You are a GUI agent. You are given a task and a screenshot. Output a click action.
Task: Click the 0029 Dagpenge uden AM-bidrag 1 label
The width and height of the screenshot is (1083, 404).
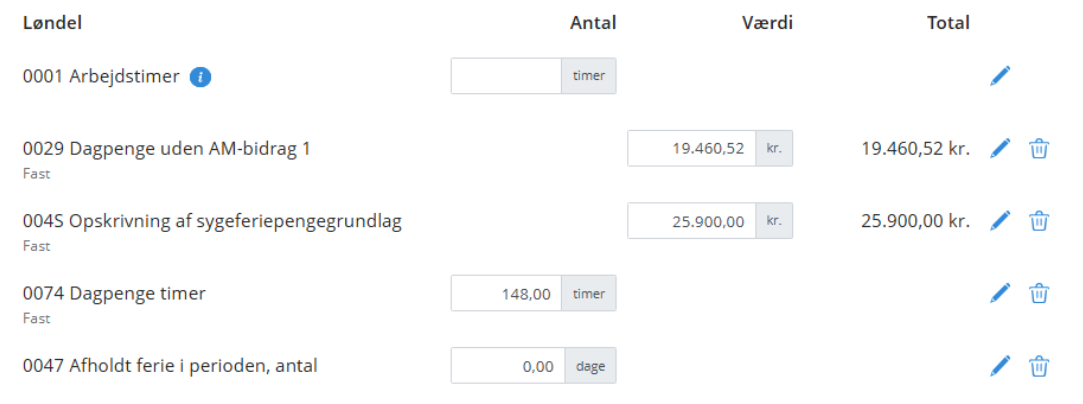point(167,149)
